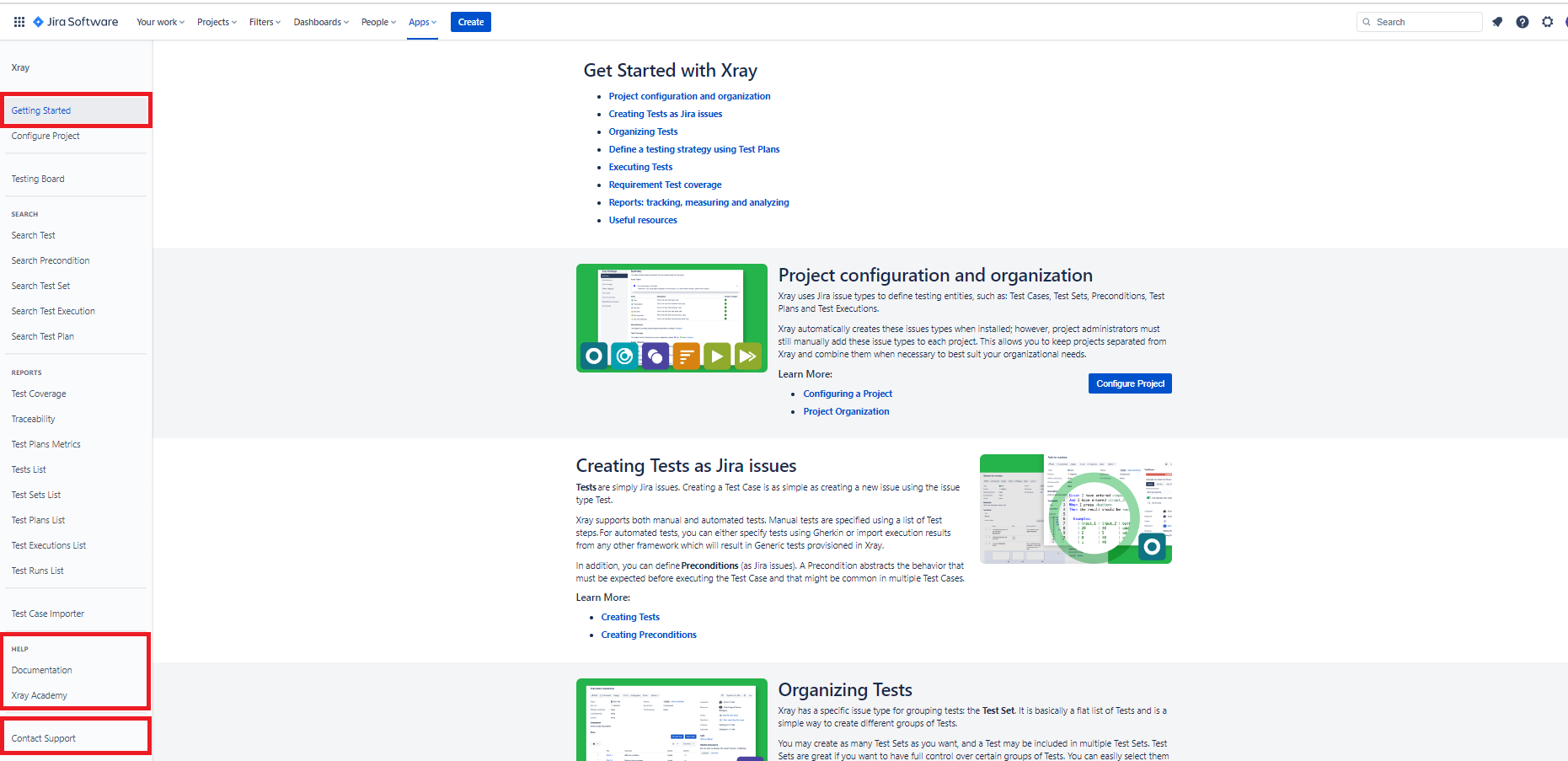Image resolution: width=1568 pixels, height=761 pixels.
Task: Open the Project Organization link
Action: (846, 411)
